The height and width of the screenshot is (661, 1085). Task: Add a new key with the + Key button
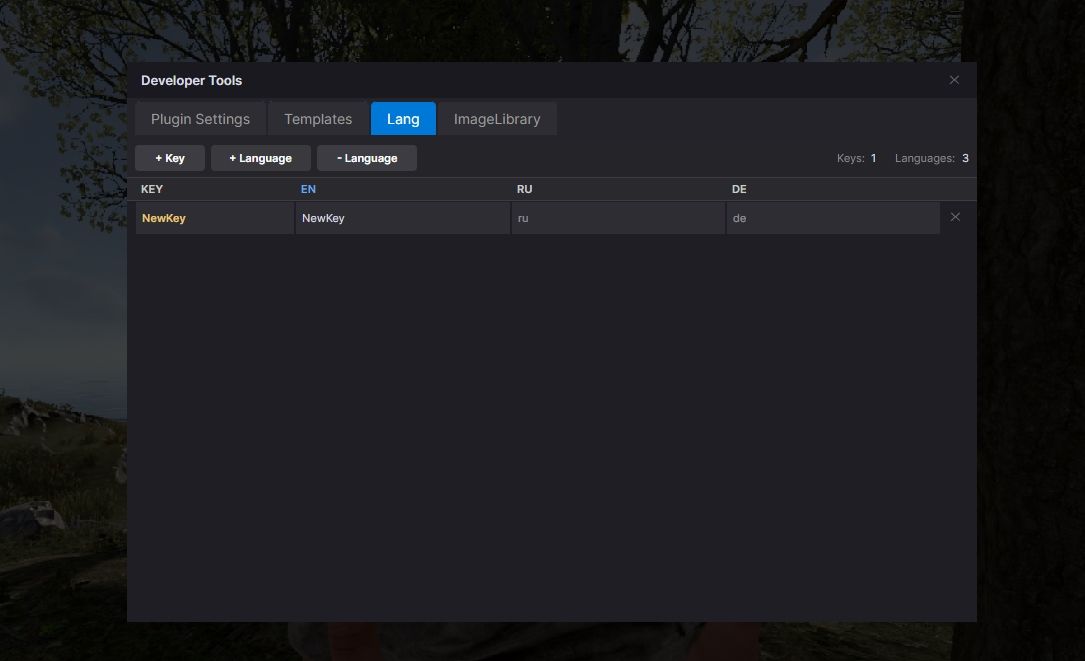tap(169, 157)
